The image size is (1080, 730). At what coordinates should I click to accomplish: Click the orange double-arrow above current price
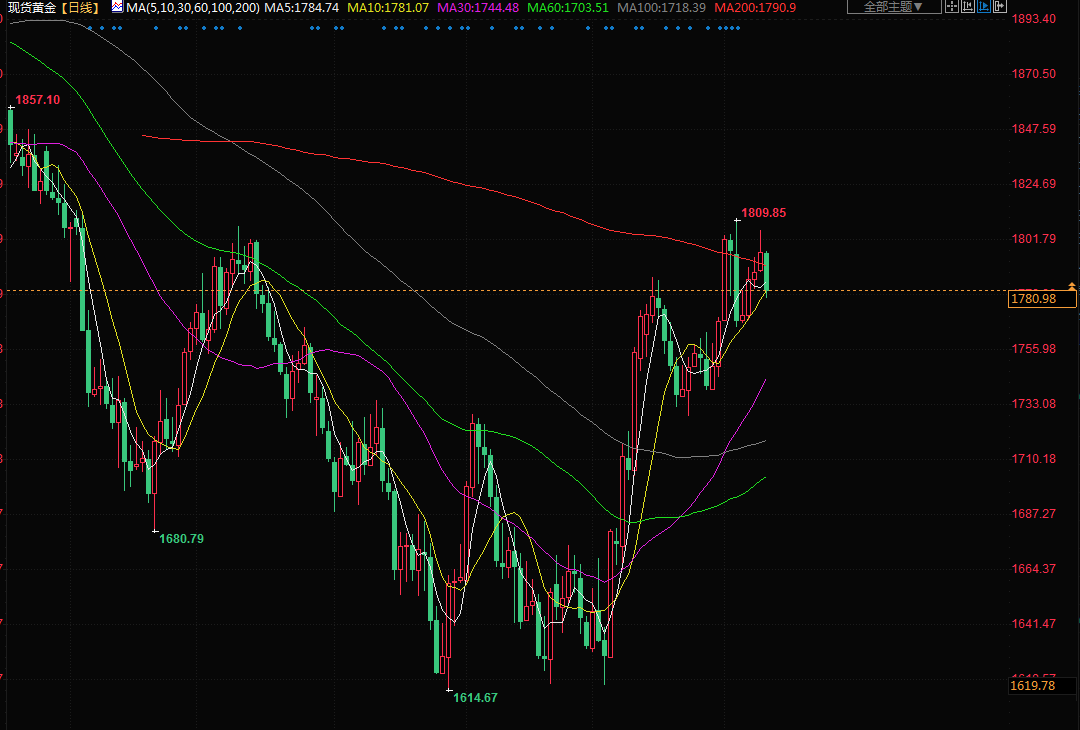tap(1071, 287)
